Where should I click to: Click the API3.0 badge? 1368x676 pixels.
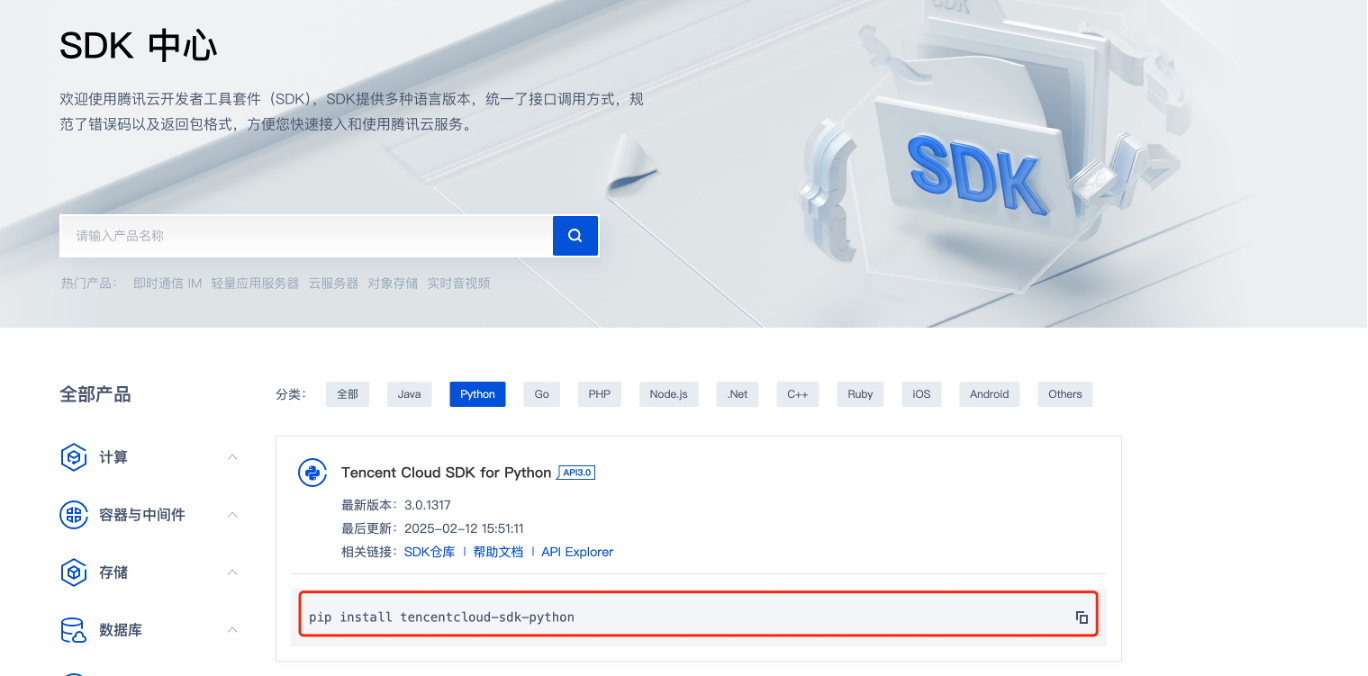[x=577, y=472]
